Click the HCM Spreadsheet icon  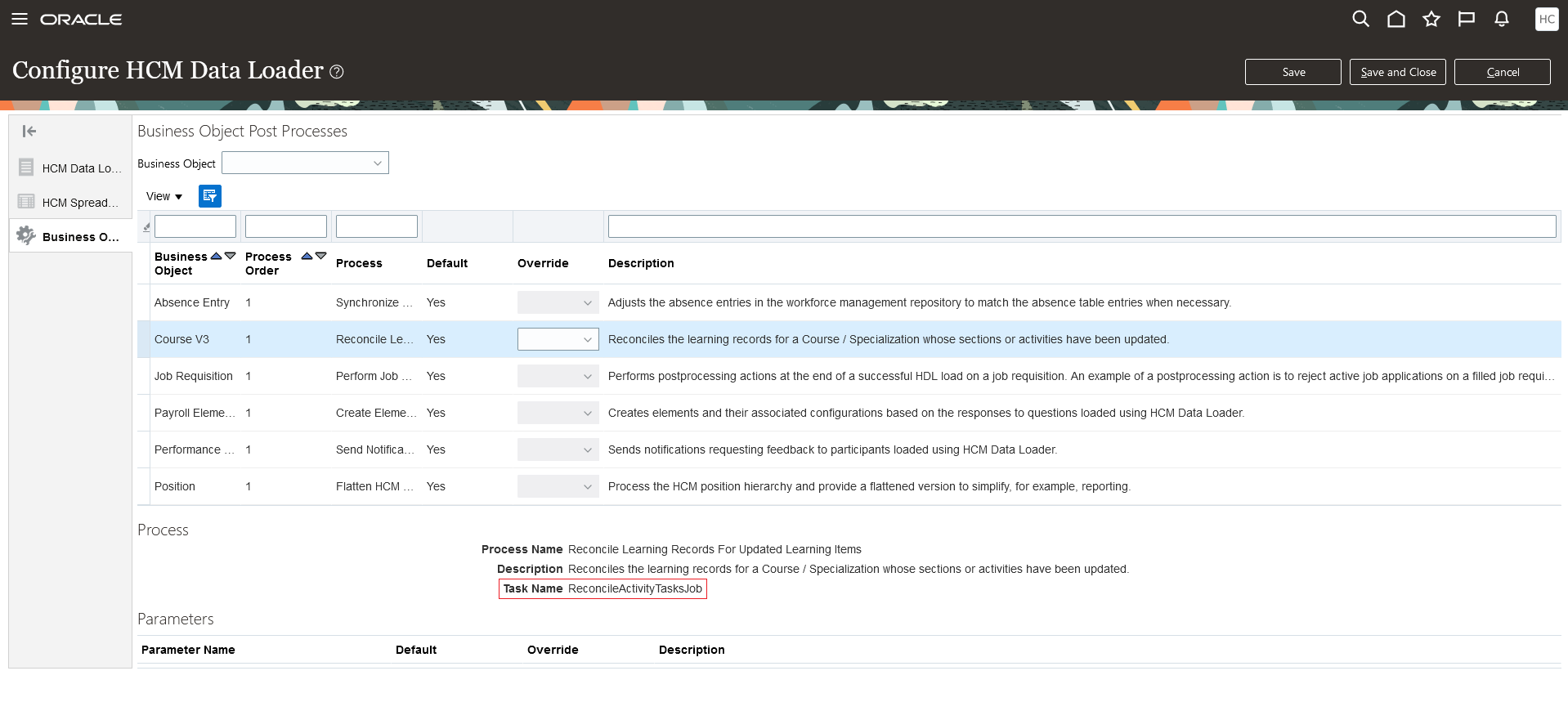pos(26,202)
